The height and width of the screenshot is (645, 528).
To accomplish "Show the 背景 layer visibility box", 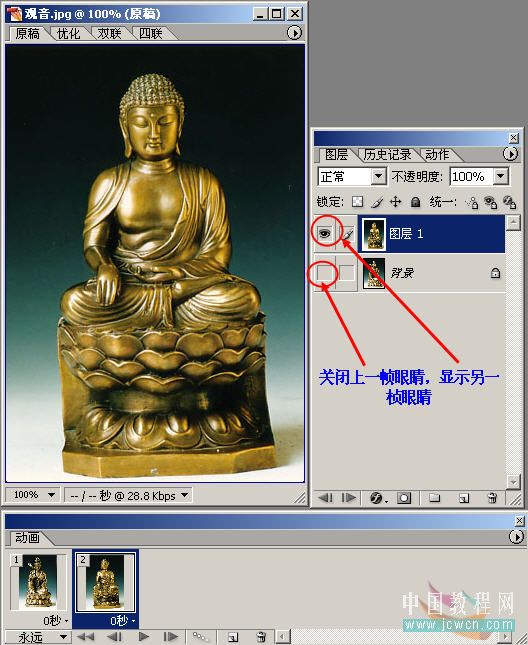I will tap(324, 273).
